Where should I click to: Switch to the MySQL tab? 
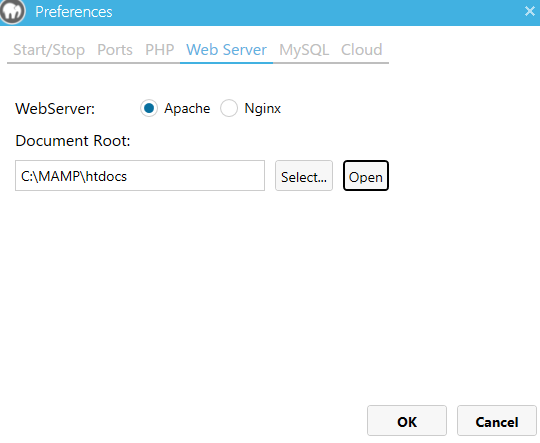coord(304,50)
